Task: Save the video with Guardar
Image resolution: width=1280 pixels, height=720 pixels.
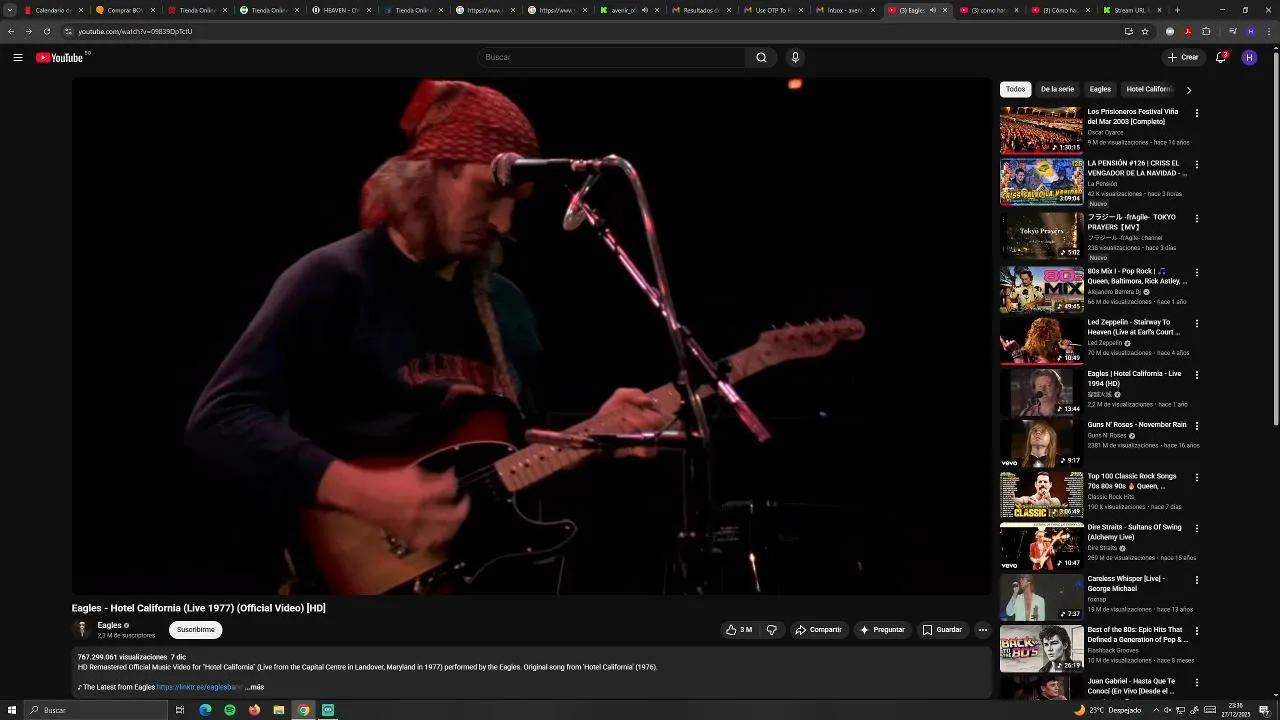Action: [941, 630]
